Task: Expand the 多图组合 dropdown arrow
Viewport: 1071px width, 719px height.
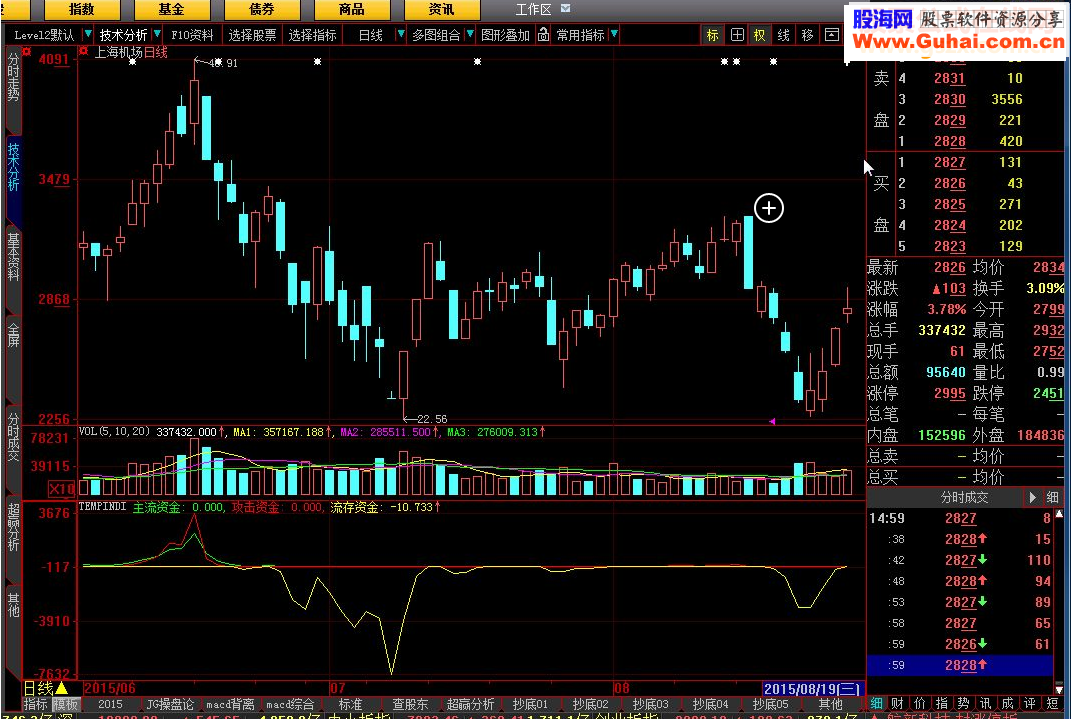Action: click(470, 34)
